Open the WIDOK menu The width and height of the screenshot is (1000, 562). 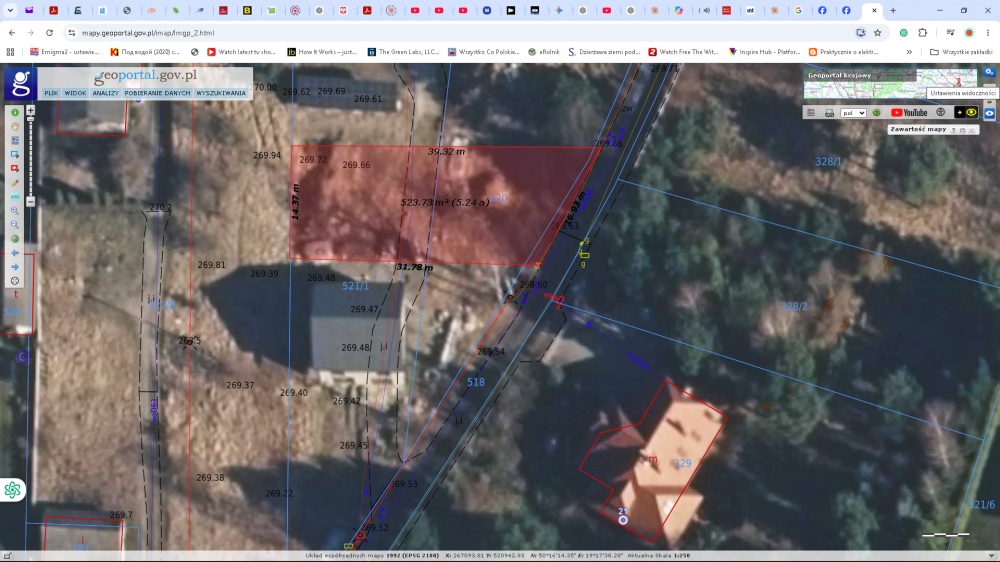75,93
